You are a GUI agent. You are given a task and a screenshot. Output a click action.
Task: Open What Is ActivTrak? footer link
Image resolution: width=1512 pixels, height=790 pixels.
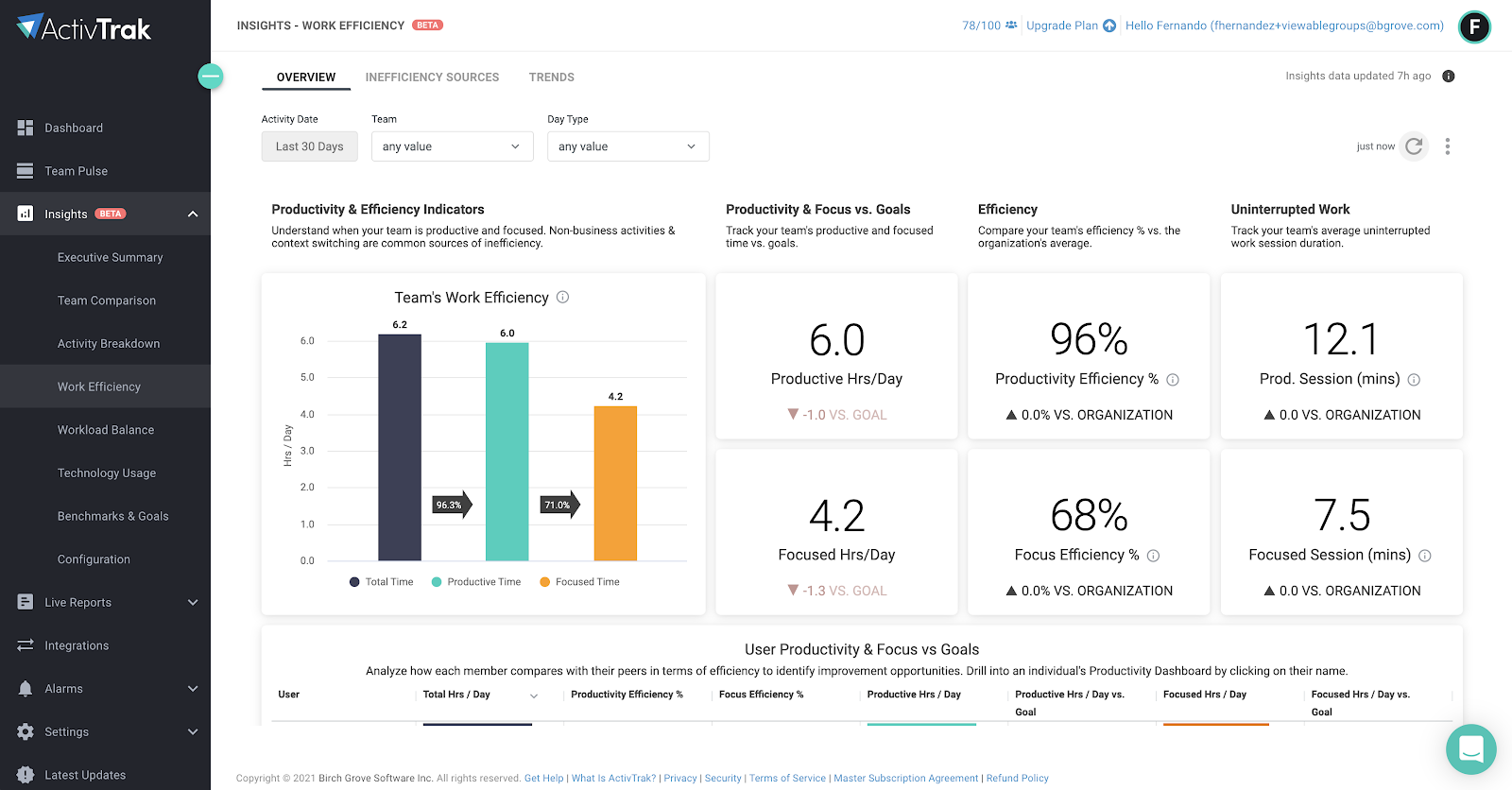point(613,779)
